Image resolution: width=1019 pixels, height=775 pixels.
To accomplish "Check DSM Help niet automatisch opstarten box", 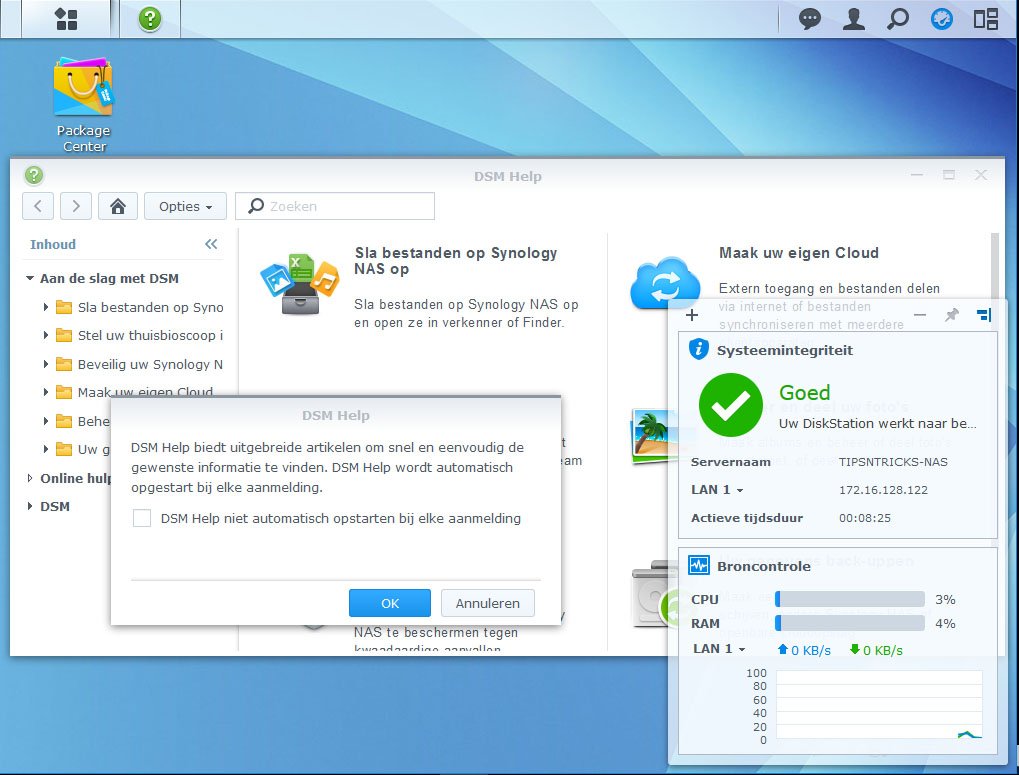I will (x=142, y=518).
